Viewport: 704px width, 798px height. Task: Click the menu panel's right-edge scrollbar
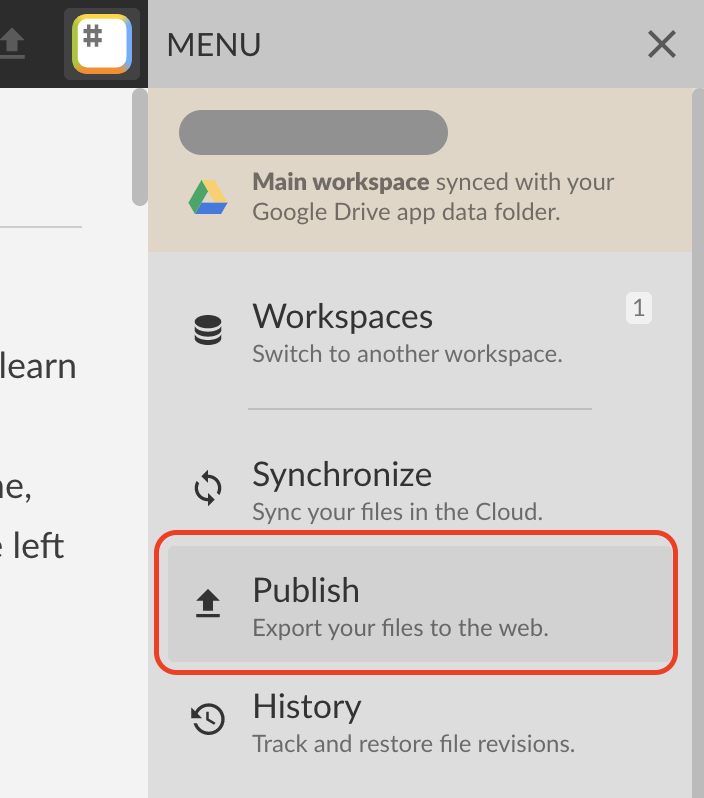(698, 443)
